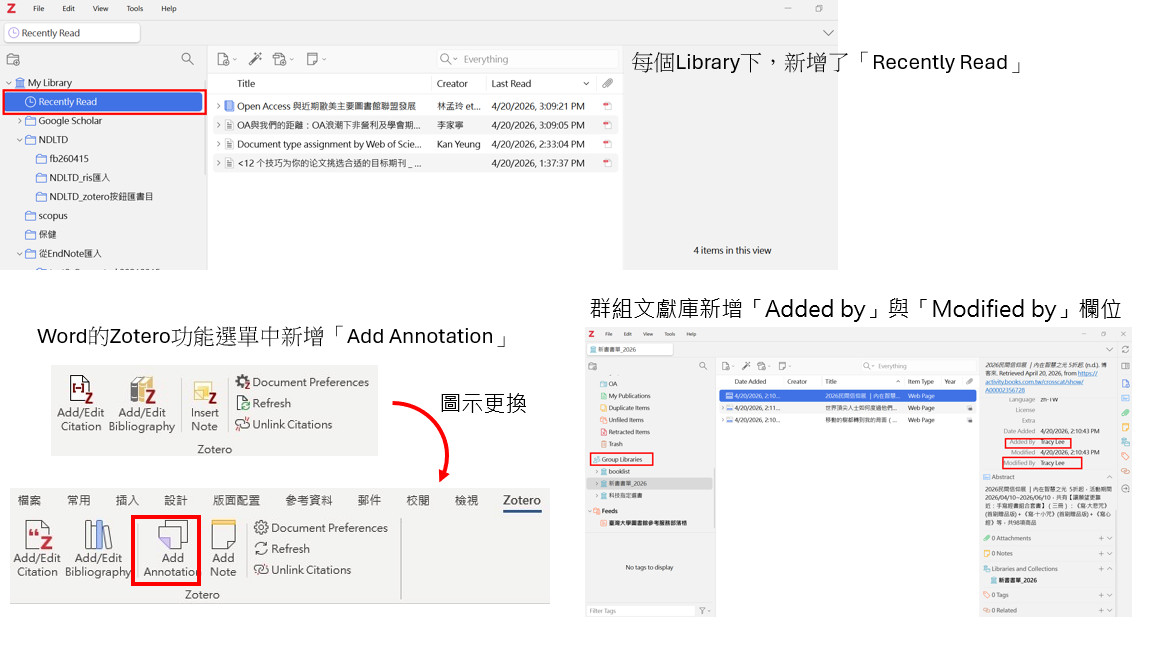Click the old Insert Note icon

(x=205, y=404)
